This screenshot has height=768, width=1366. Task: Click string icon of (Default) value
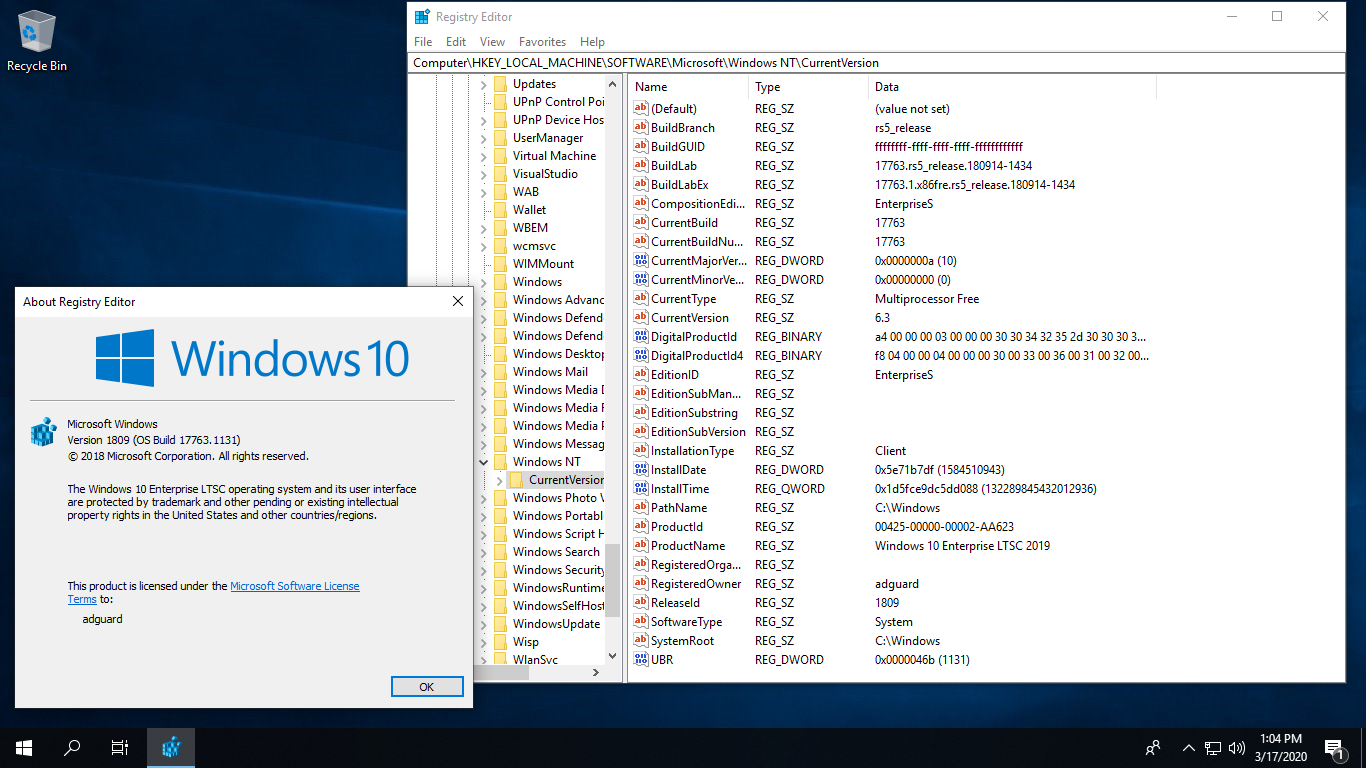click(x=641, y=109)
